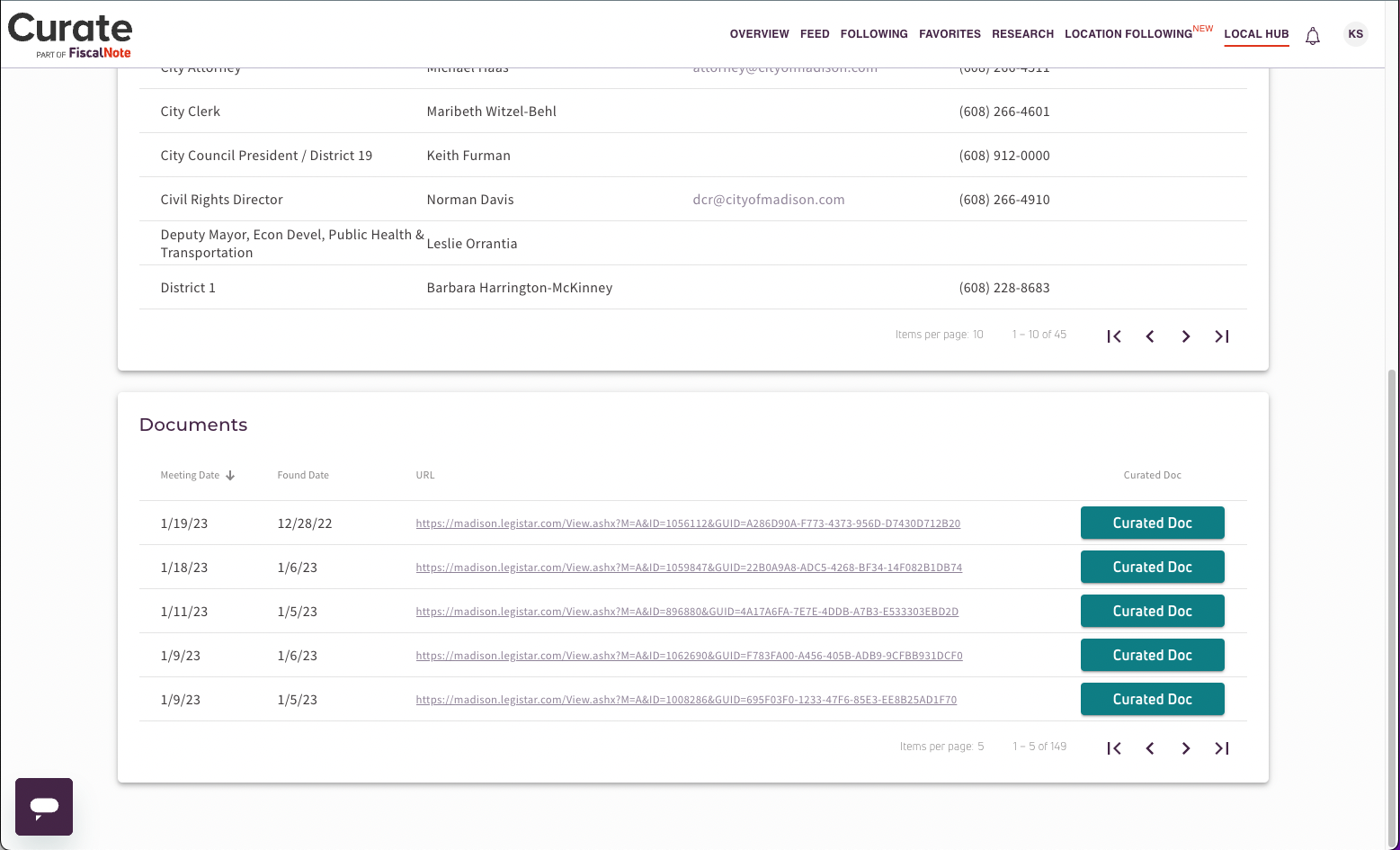Click the Found Date column header
Screen dimensions: 1400x850
click(303, 475)
